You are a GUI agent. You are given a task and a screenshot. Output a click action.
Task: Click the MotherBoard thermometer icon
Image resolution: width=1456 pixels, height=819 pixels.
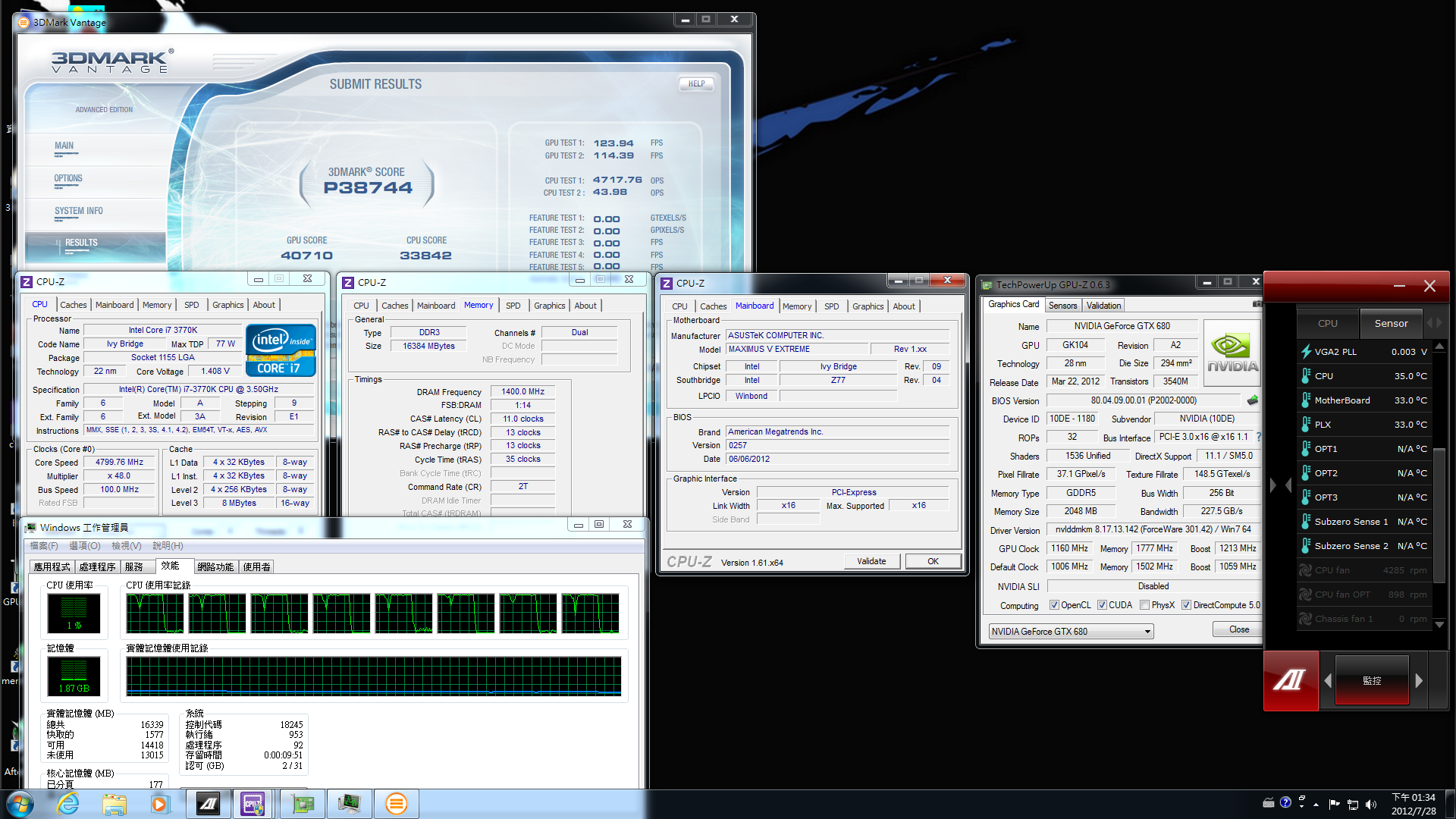[x=1306, y=400]
